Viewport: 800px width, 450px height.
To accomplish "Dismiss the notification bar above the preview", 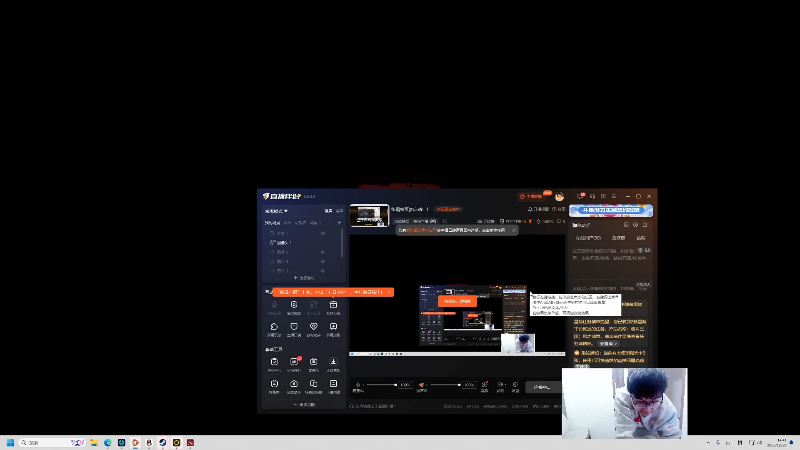I will 514,230.
